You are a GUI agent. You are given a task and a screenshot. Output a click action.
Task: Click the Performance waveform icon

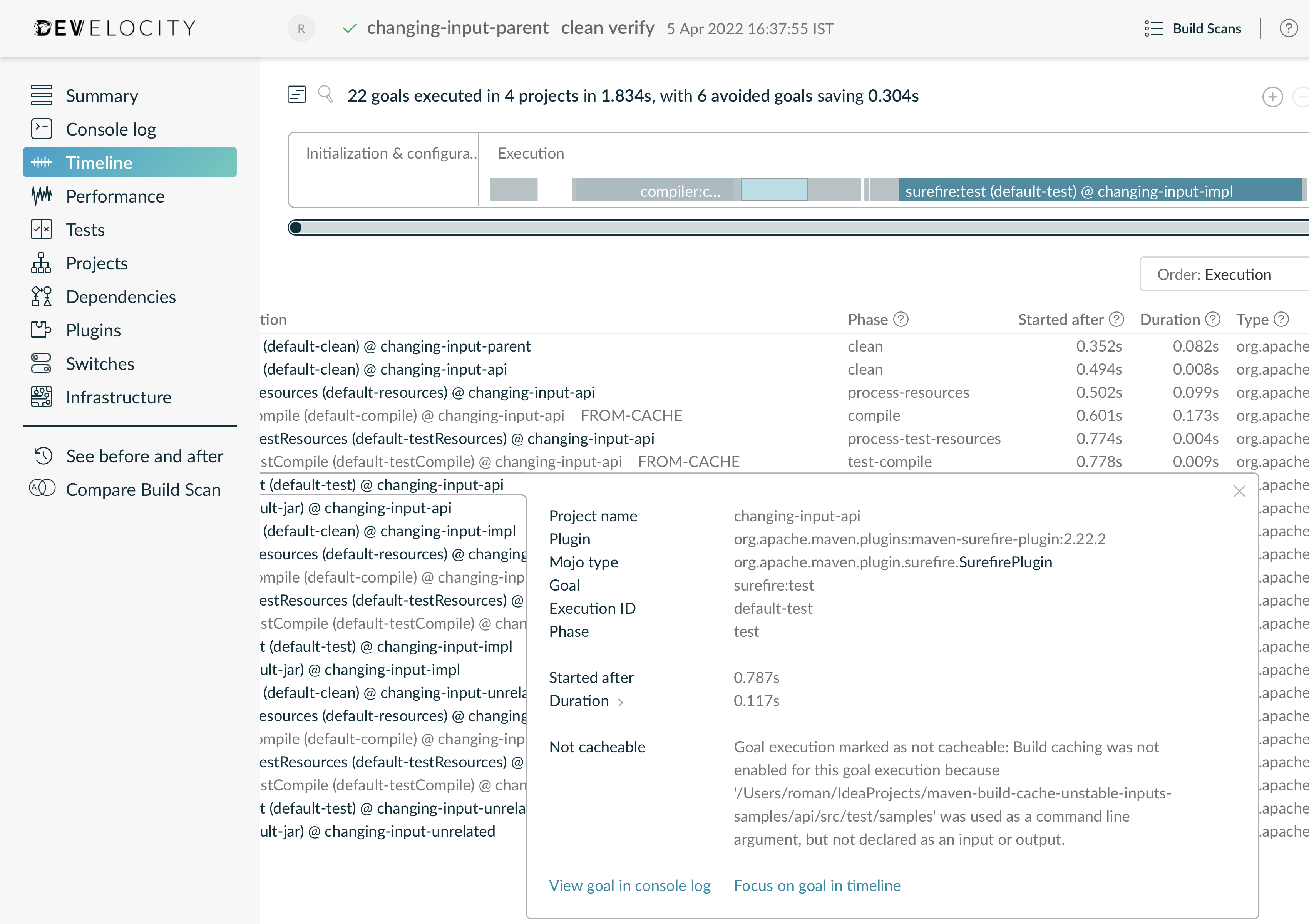point(41,196)
